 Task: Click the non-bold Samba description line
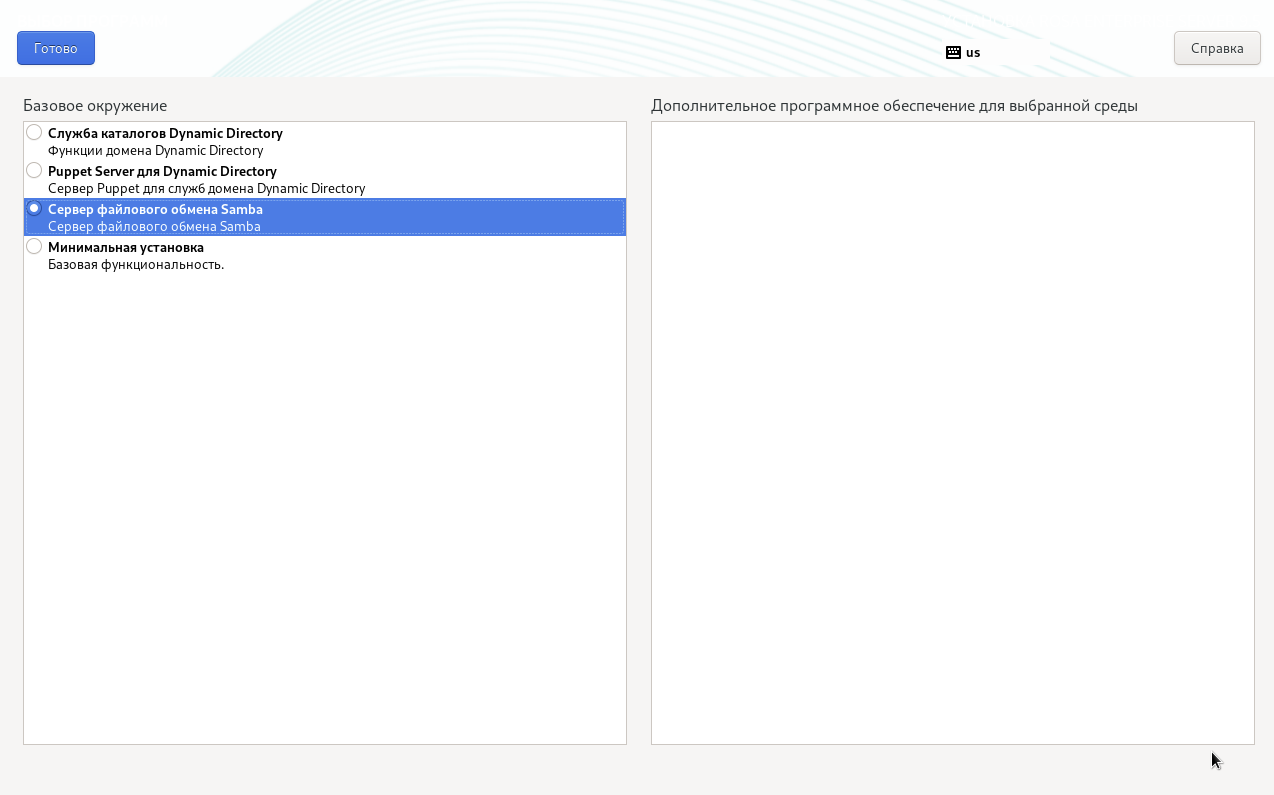pyautogui.click(x=154, y=226)
